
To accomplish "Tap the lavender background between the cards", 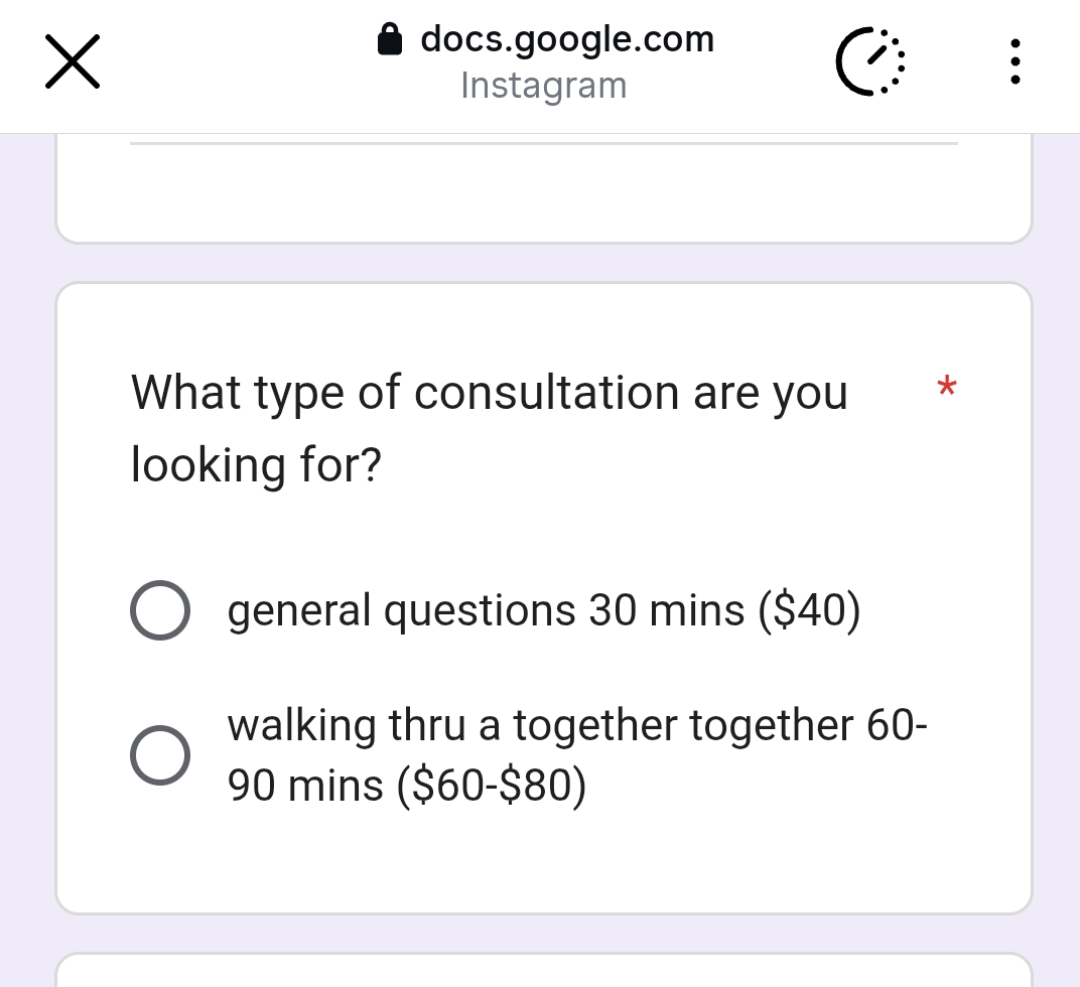I will pos(543,263).
